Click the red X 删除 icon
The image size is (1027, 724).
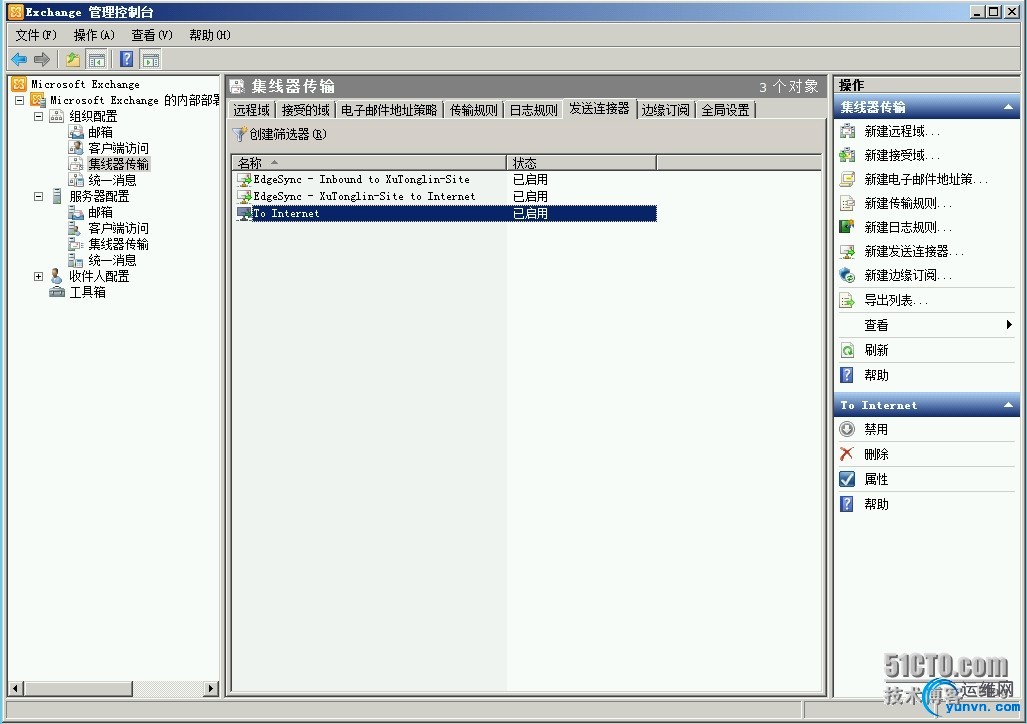click(x=848, y=454)
